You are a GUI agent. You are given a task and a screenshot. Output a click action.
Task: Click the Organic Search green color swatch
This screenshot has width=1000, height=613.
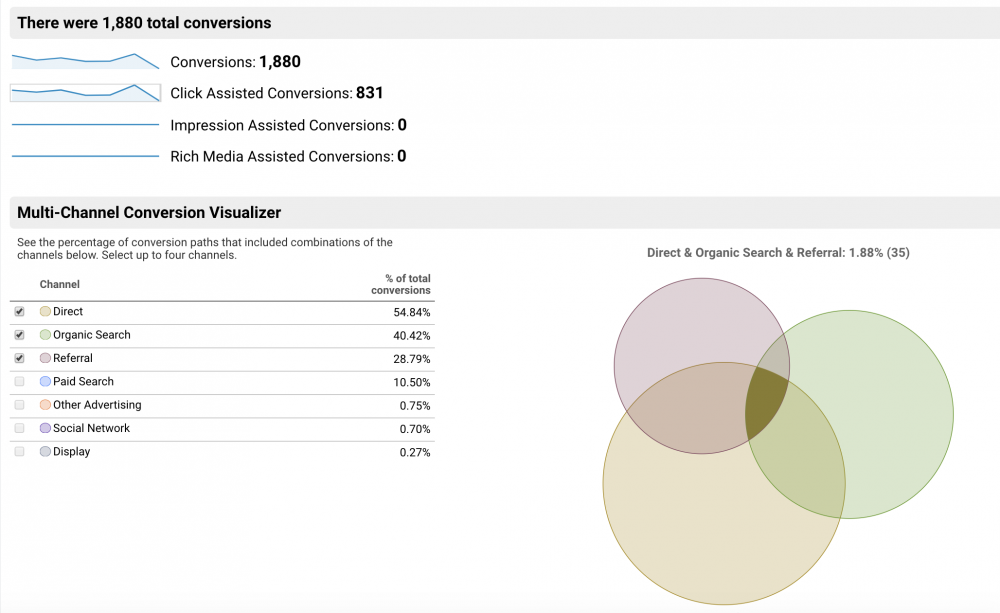(45, 335)
